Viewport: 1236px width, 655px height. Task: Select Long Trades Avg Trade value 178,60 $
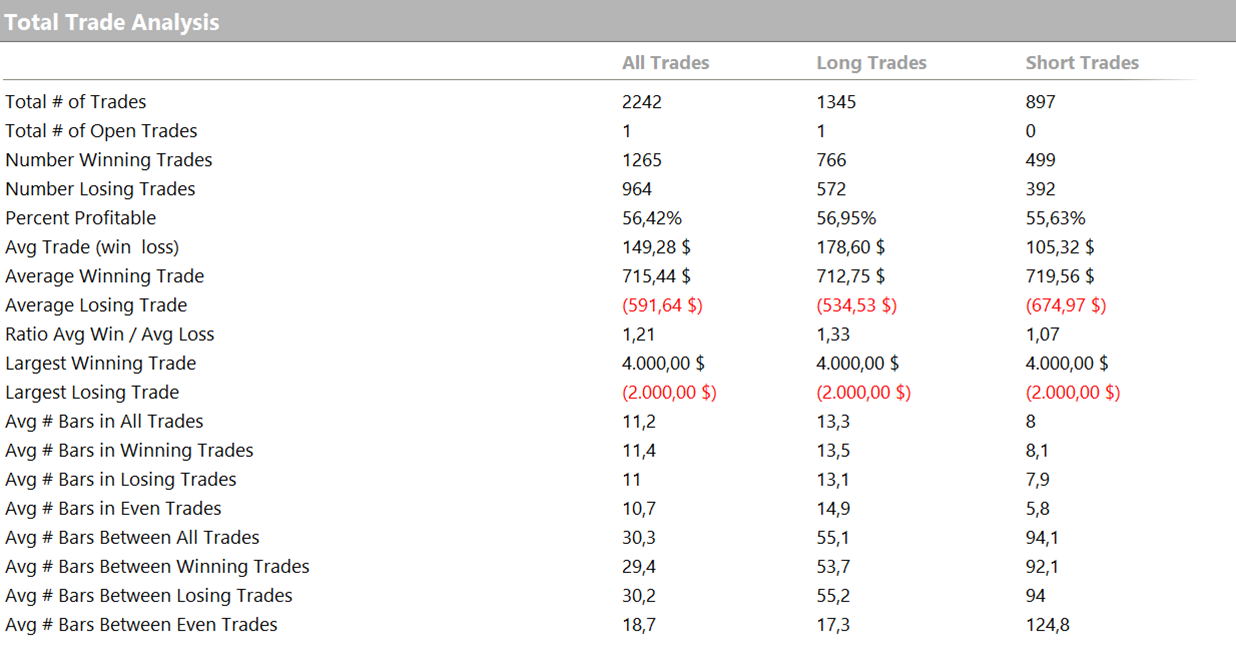pyautogui.click(x=850, y=247)
